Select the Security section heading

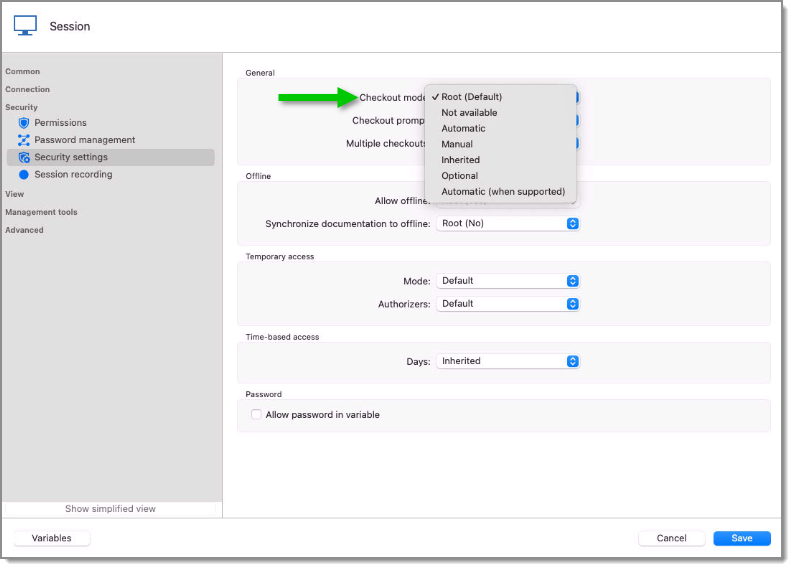click(22, 107)
